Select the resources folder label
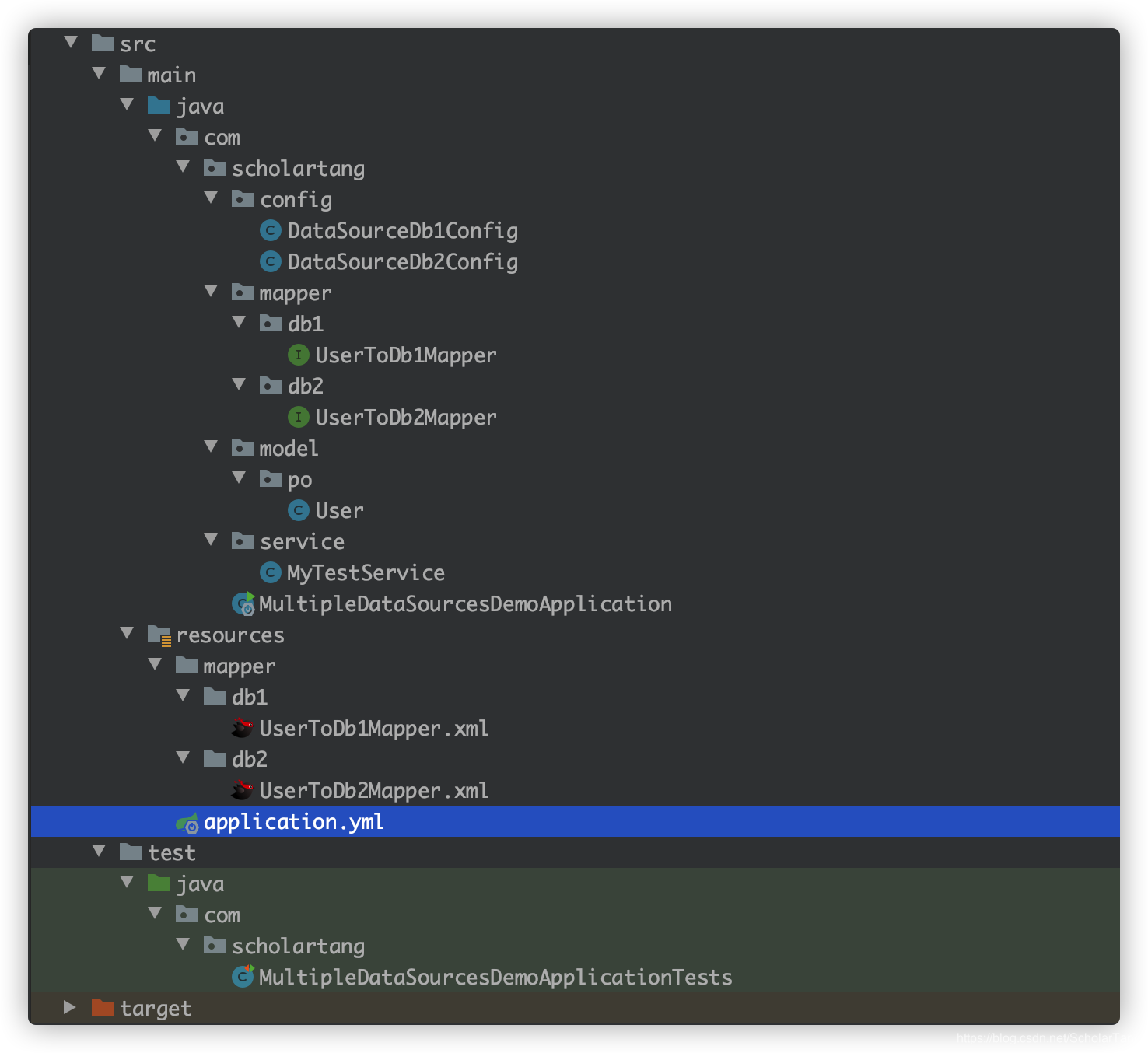 (230, 635)
